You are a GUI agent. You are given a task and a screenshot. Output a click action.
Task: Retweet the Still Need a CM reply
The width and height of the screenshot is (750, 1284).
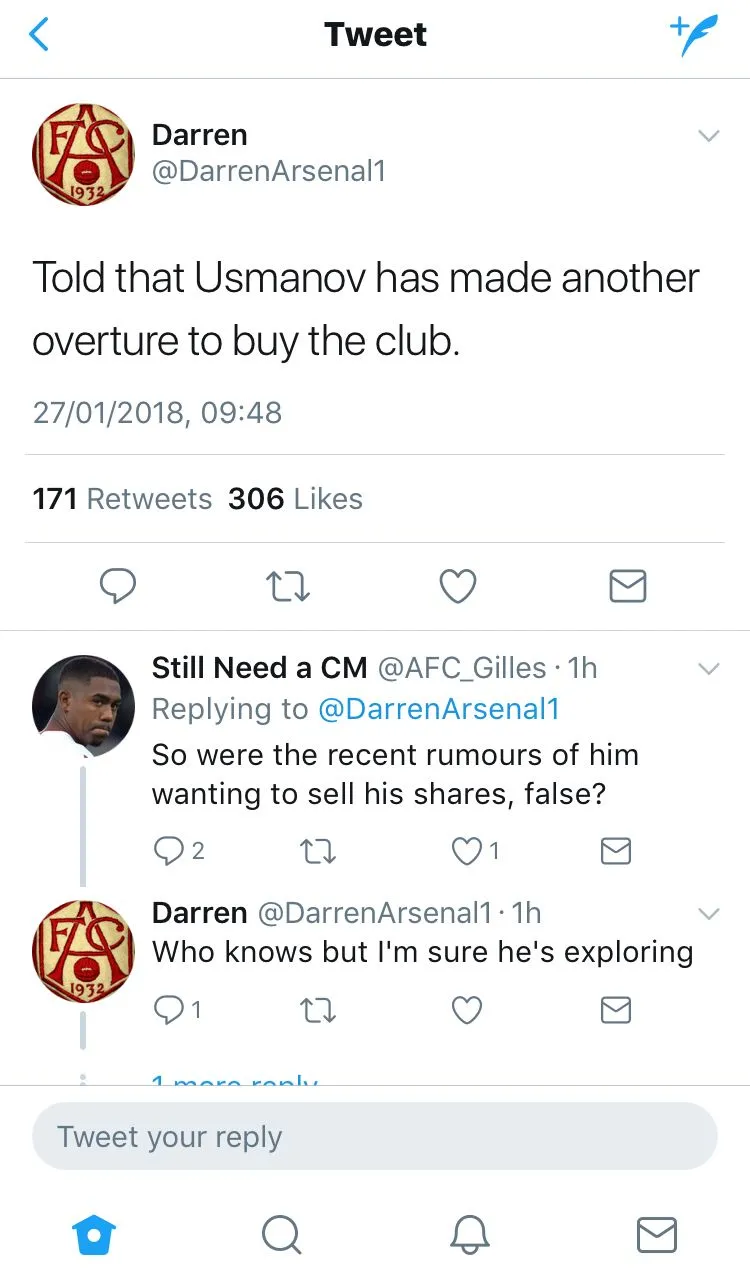[317, 851]
